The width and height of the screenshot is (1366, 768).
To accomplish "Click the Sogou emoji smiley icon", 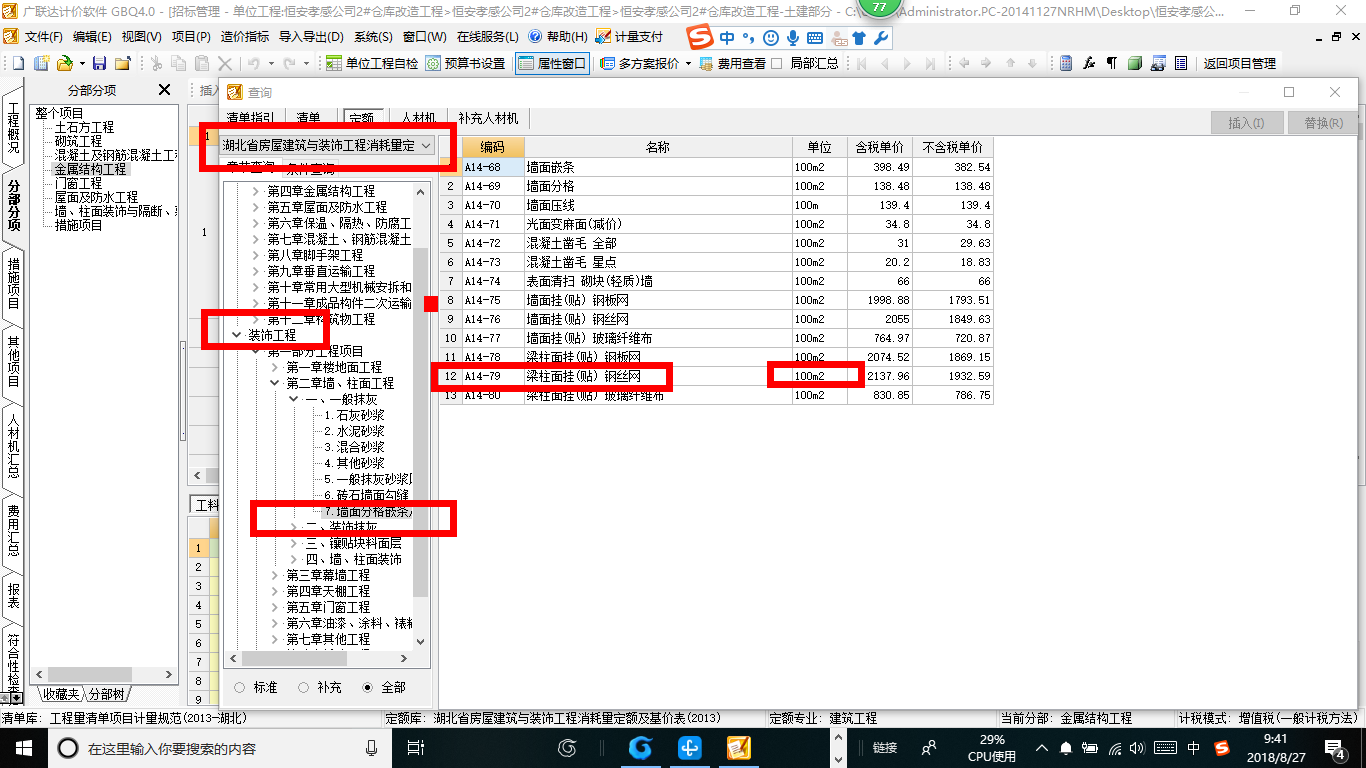I will (770, 38).
